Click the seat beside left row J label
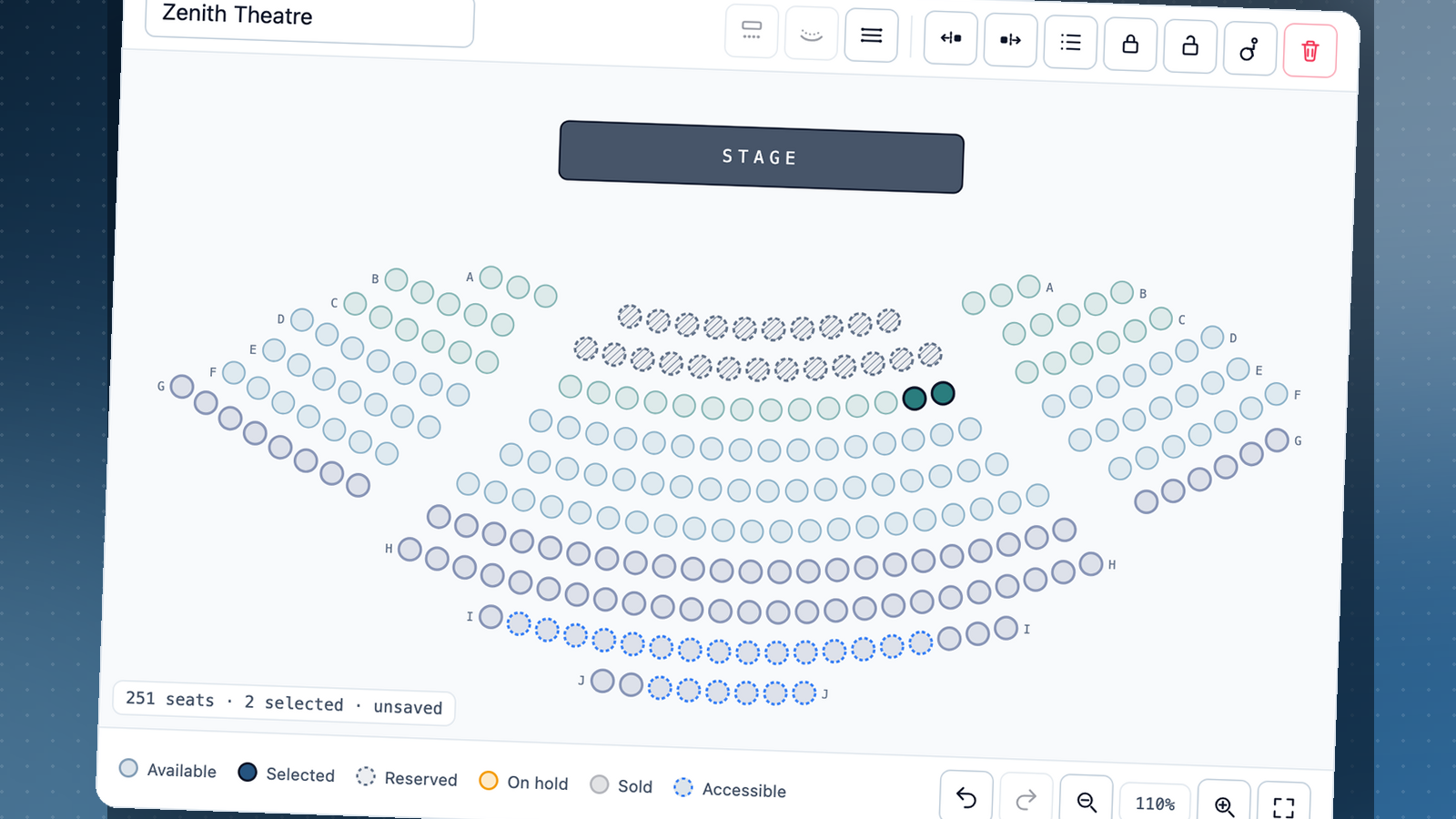Viewport: 1456px width, 819px height. click(602, 680)
